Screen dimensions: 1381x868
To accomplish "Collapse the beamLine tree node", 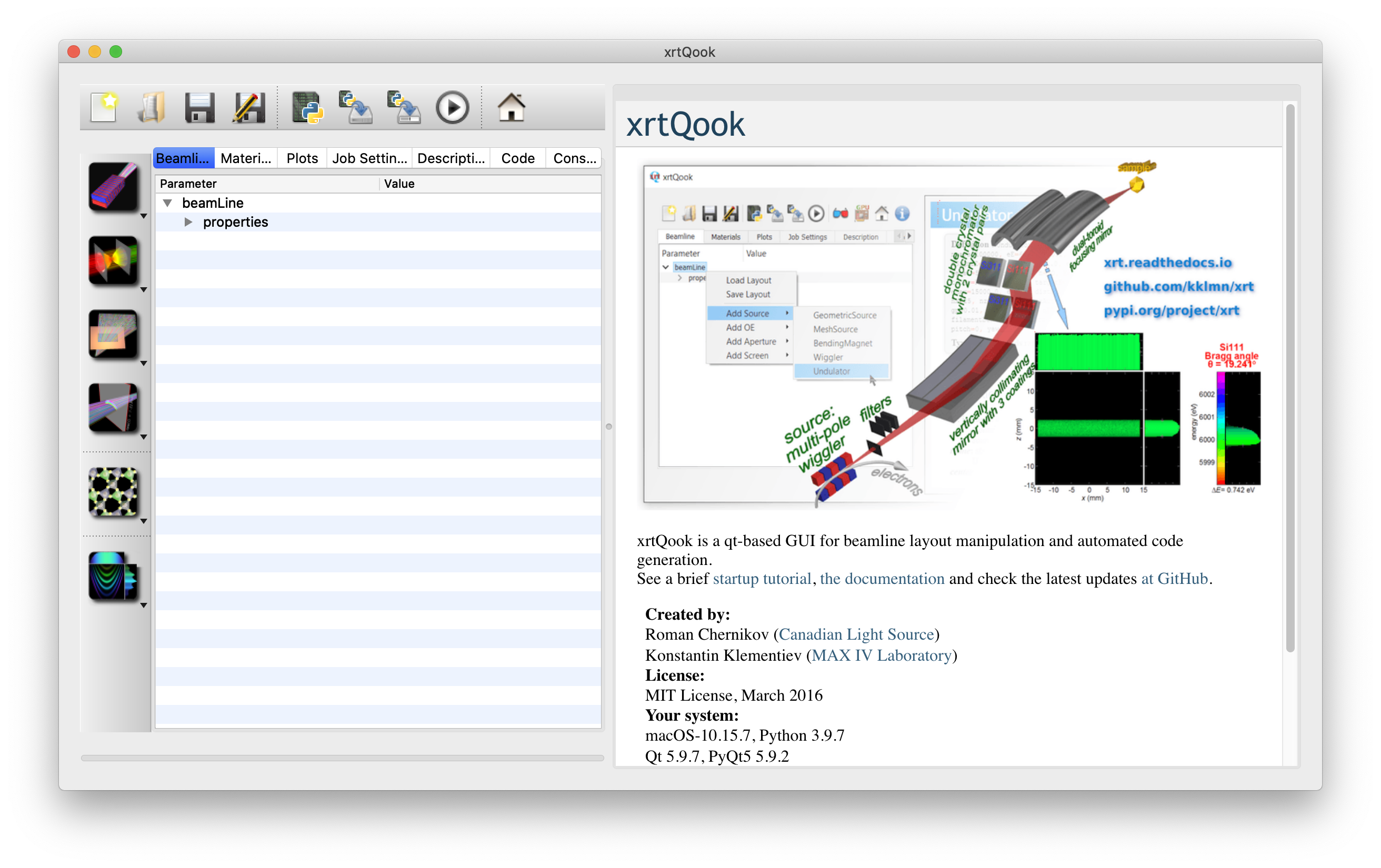I will [x=167, y=203].
